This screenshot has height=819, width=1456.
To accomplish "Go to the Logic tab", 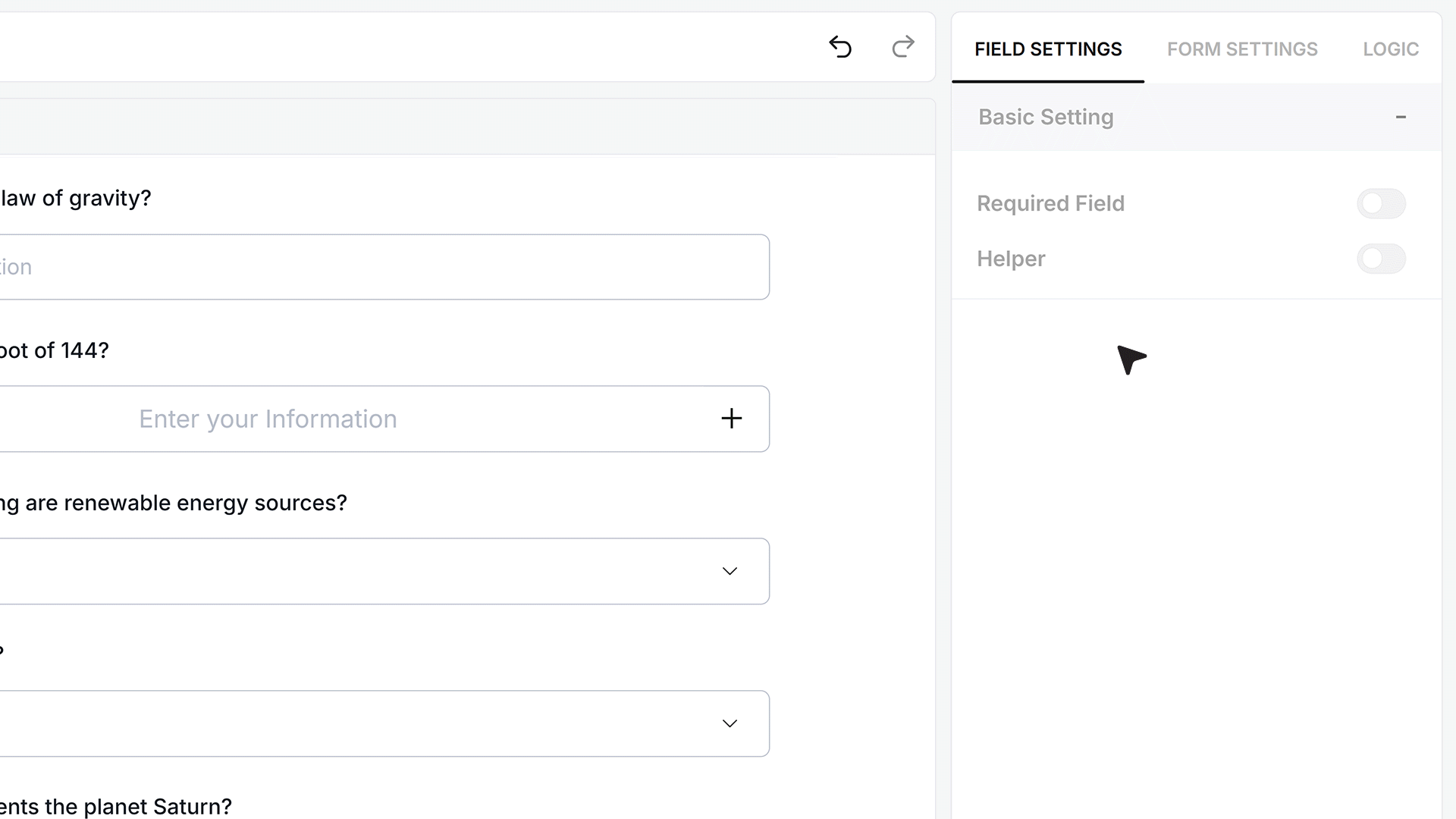I will (x=1391, y=49).
